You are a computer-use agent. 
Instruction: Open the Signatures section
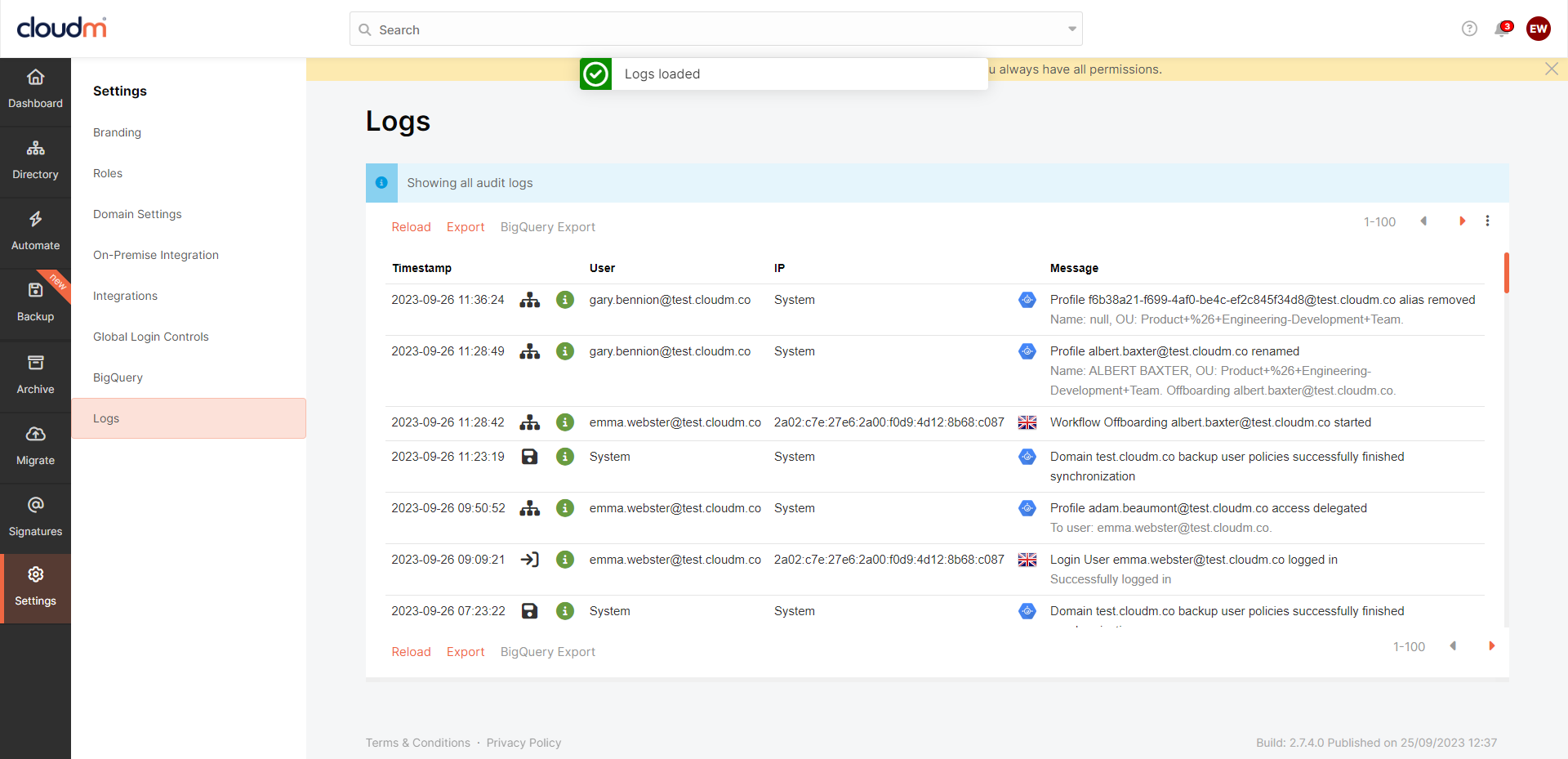coord(35,518)
